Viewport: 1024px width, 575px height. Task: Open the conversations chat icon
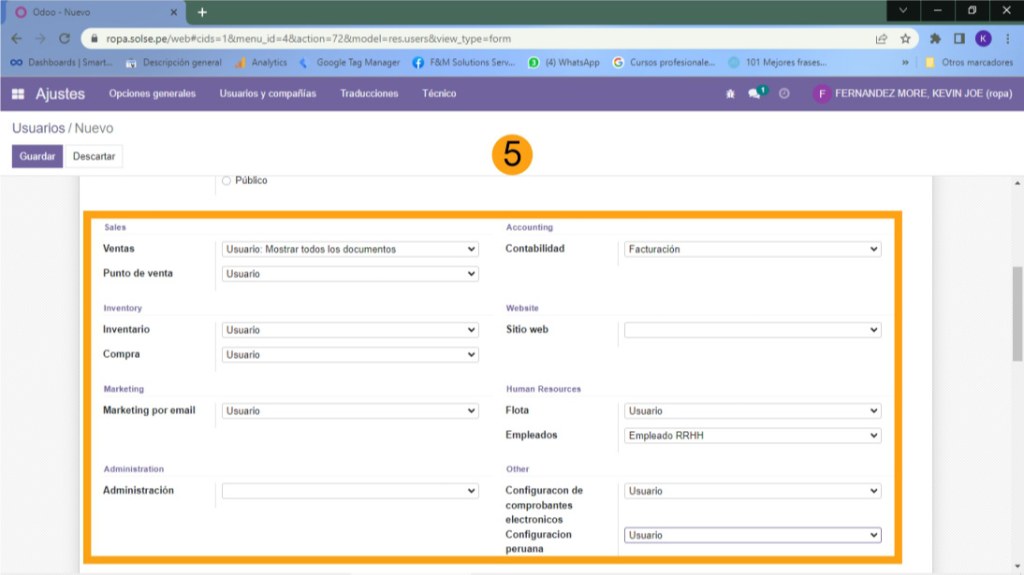[756, 93]
